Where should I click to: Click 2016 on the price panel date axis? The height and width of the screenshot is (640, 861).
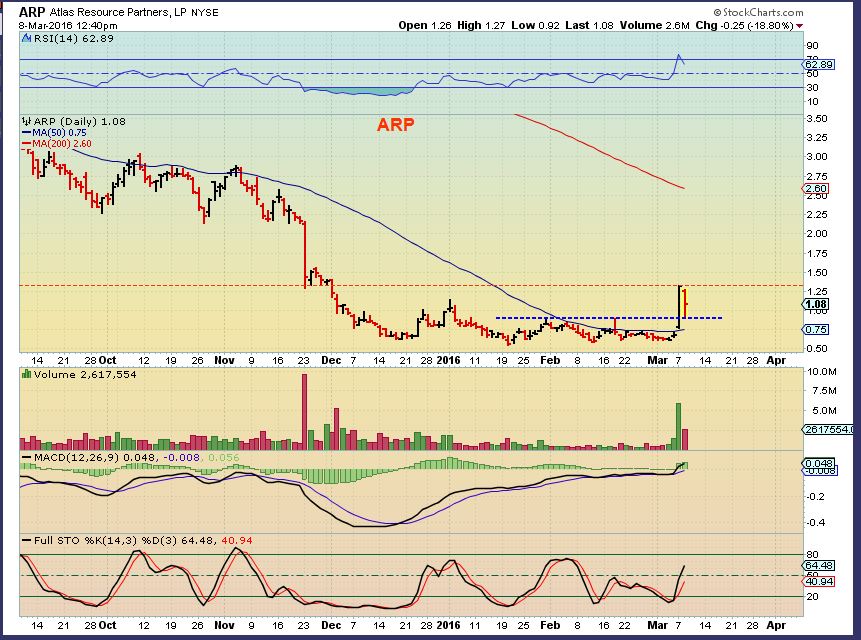coord(448,360)
